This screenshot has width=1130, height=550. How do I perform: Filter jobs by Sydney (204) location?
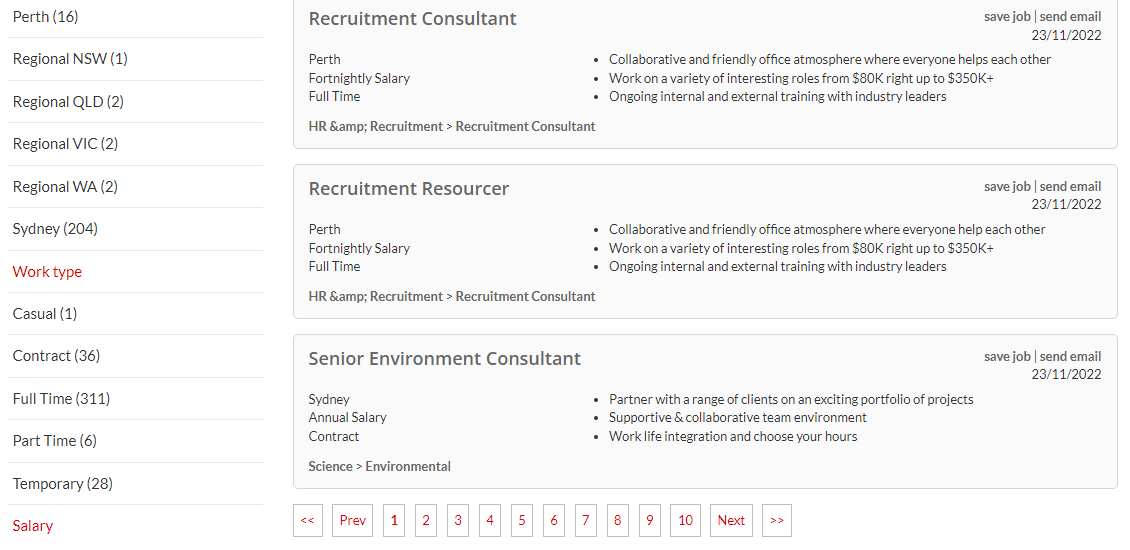coord(55,229)
